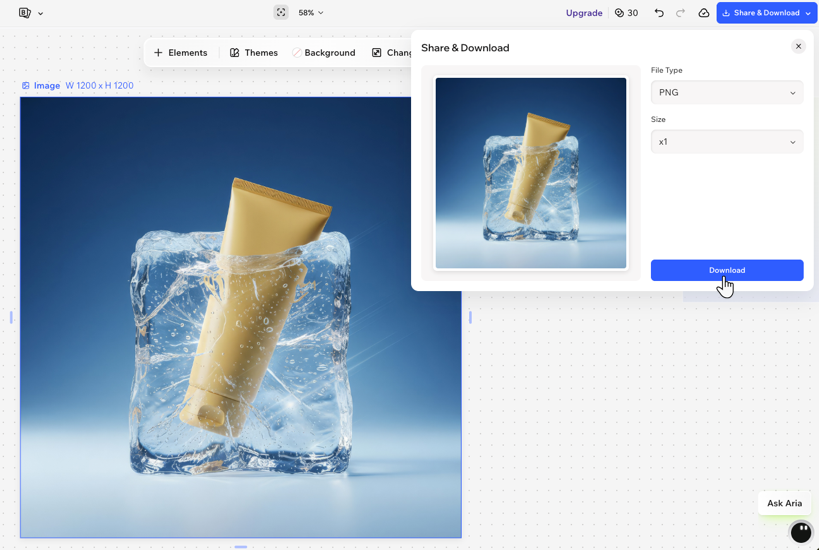The height and width of the screenshot is (550, 819).
Task: Click the undo arrow icon
Action: [x=659, y=13]
